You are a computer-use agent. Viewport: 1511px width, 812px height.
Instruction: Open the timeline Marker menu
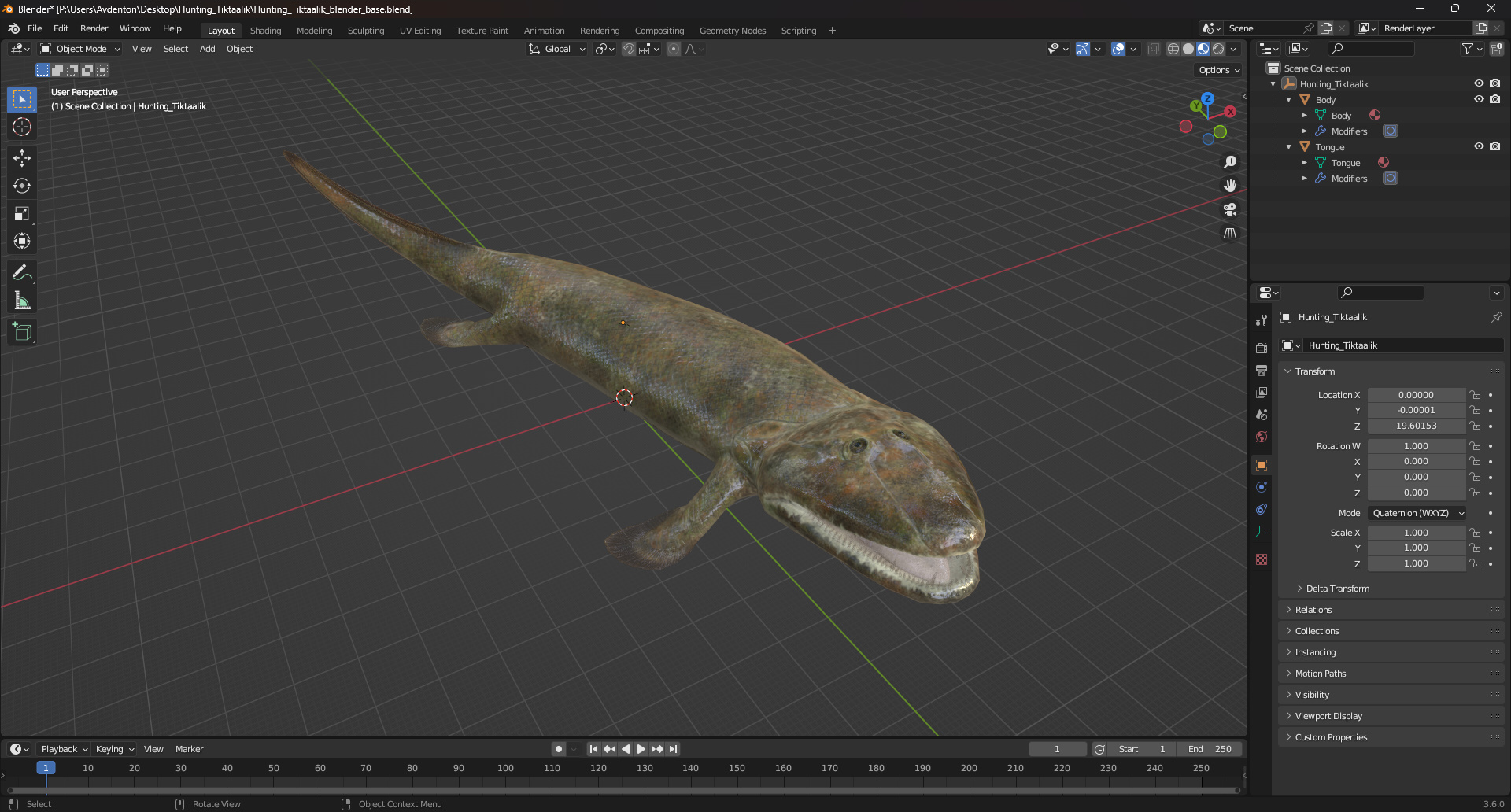(189, 749)
